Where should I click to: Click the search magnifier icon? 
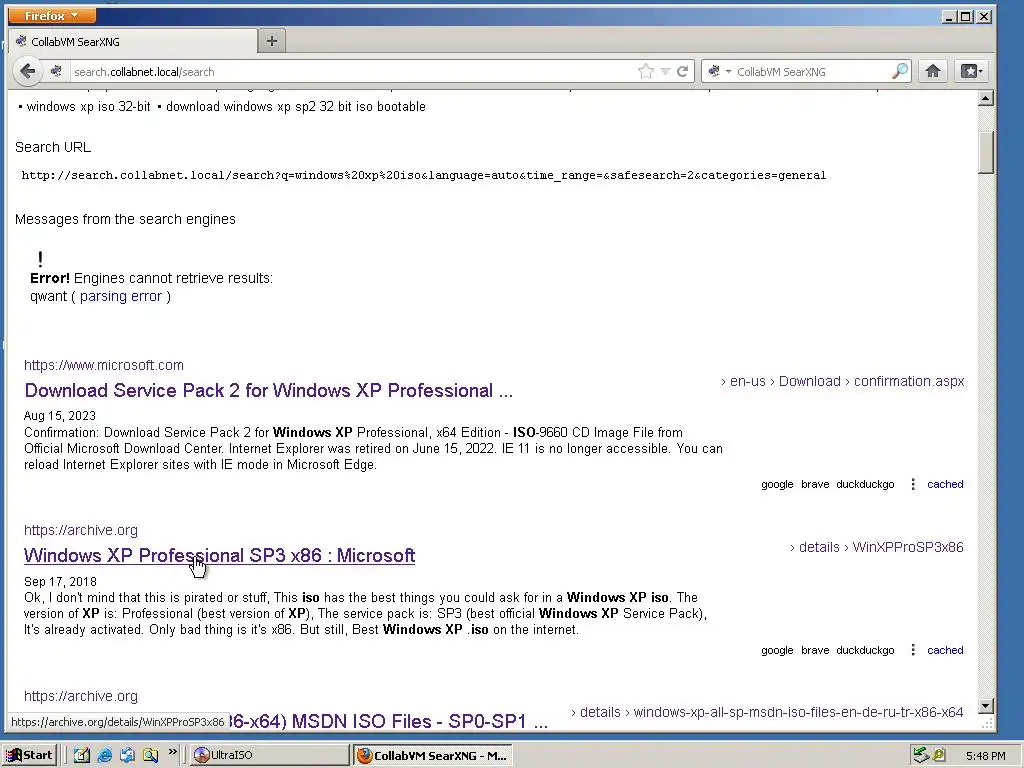tap(900, 71)
